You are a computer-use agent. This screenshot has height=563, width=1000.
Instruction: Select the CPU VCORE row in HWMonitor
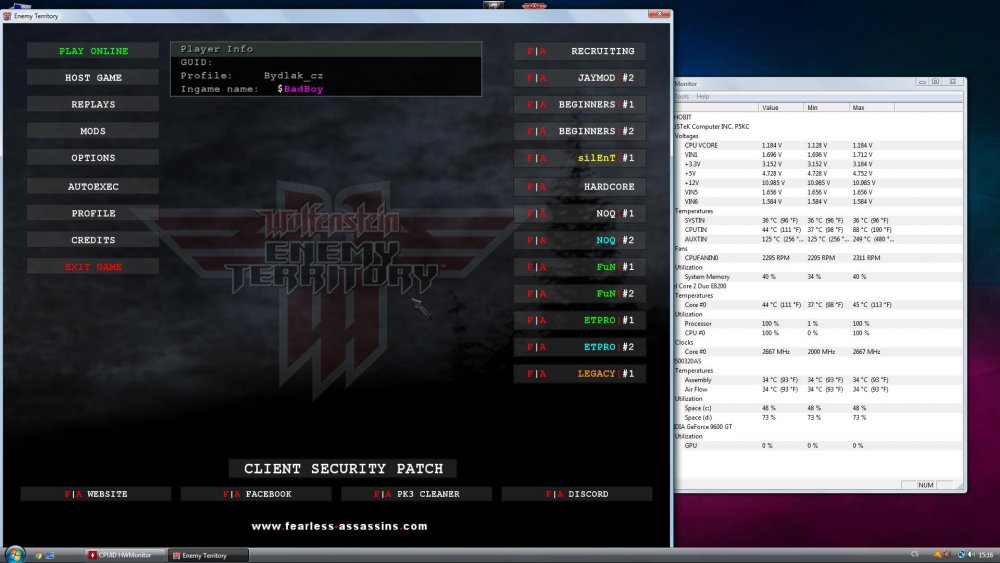(819, 145)
